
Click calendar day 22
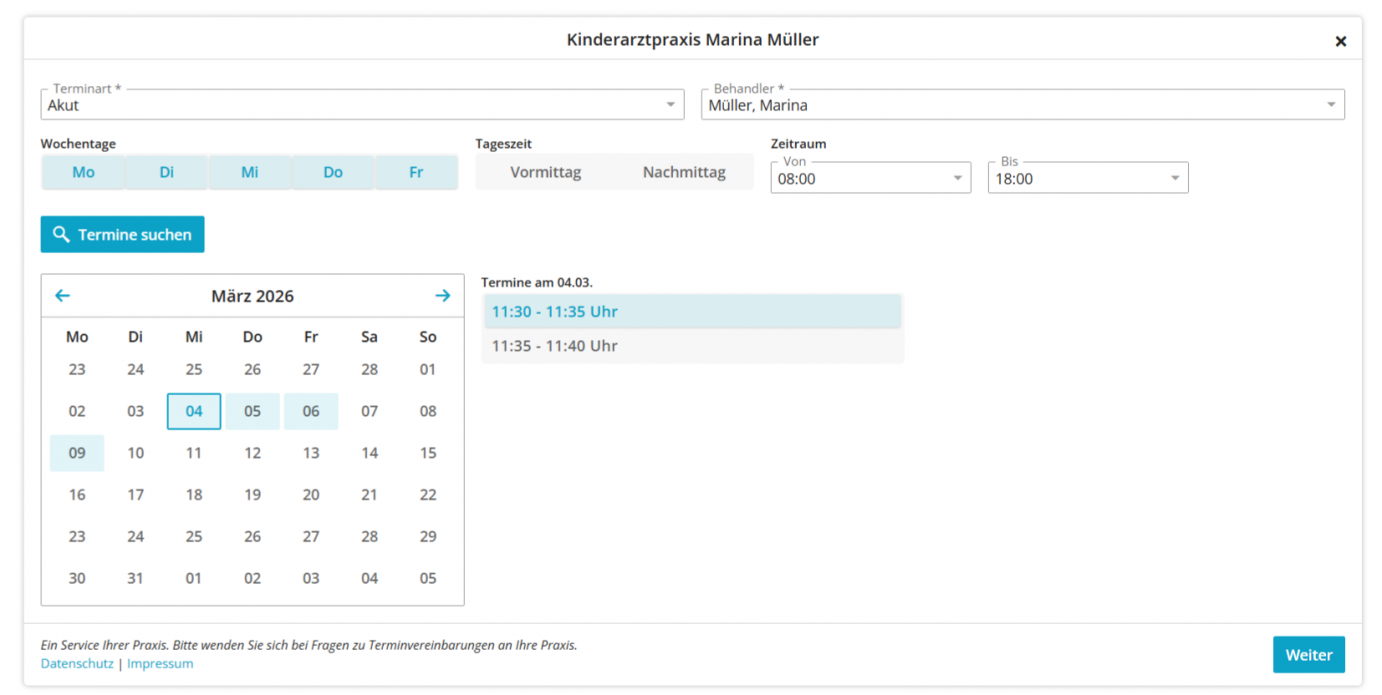pyautogui.click(x=428, y=495)
